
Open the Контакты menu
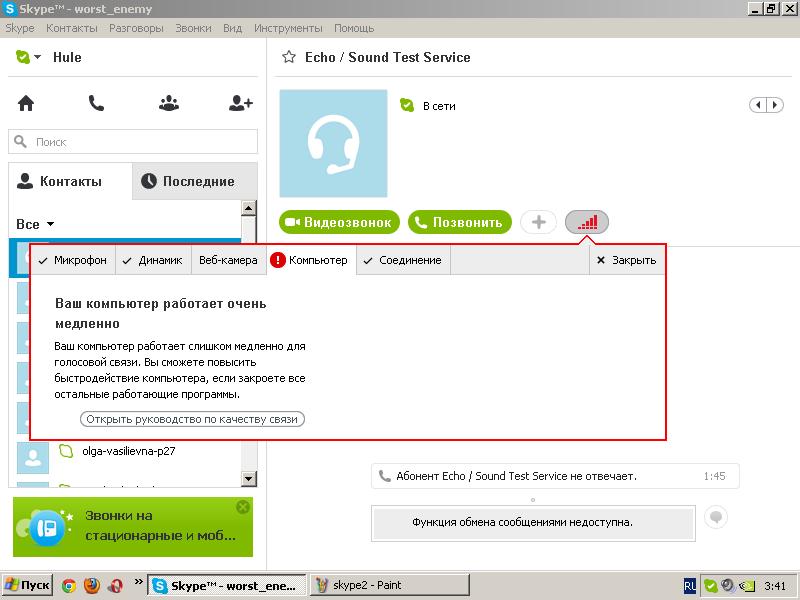[x=72, y=28]
